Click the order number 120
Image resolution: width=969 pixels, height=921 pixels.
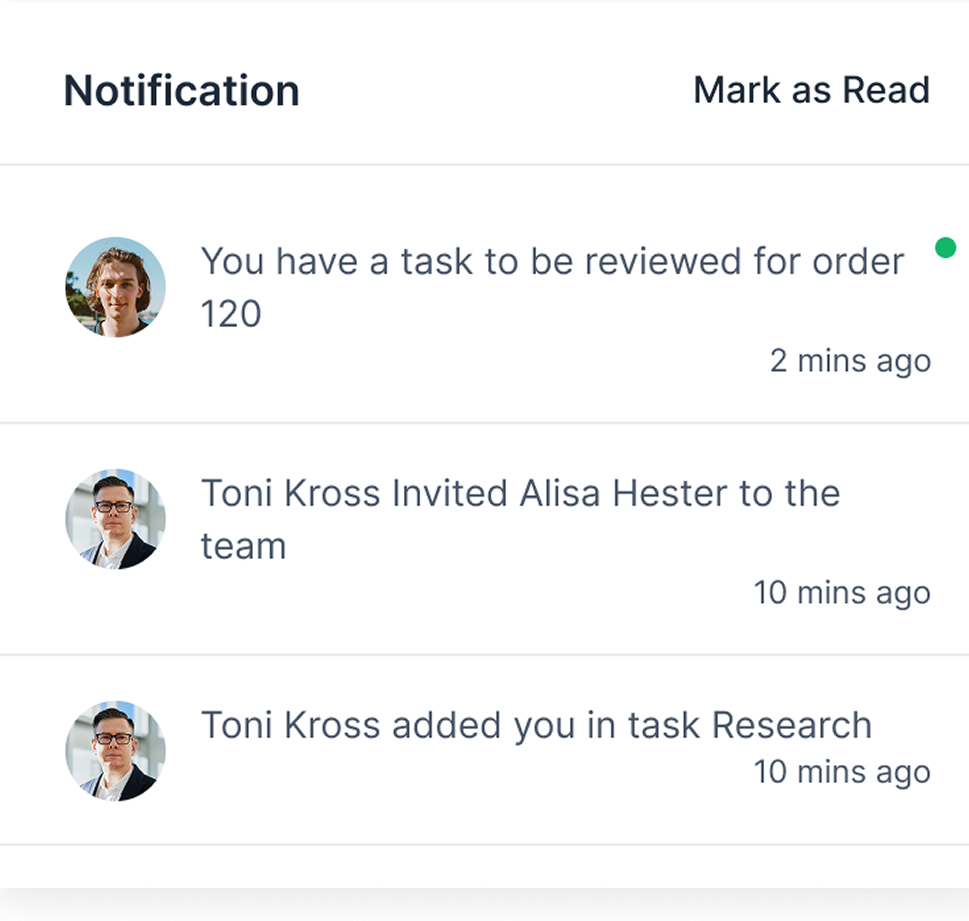click(231, 314)
